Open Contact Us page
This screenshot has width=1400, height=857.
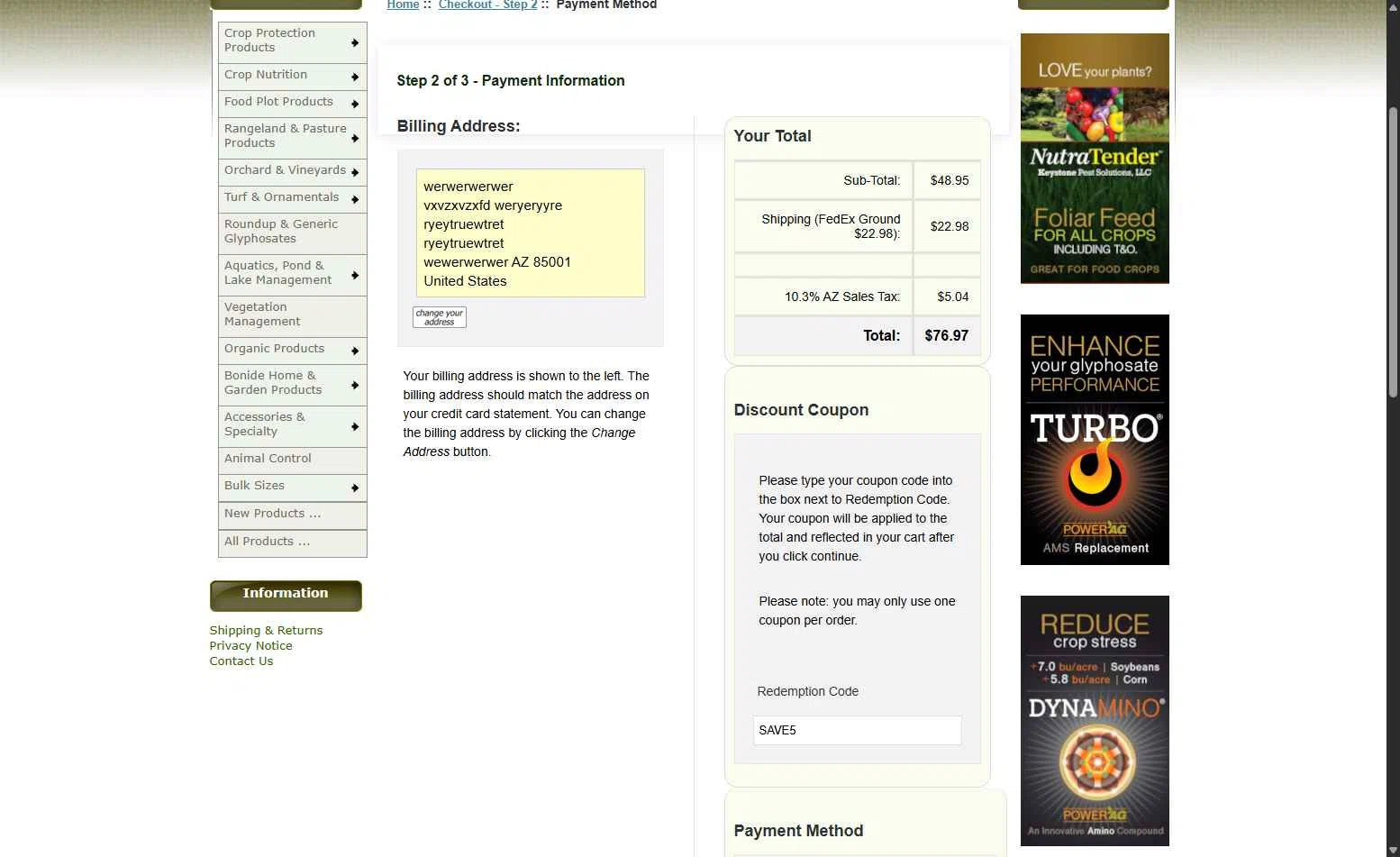(241, 661)
